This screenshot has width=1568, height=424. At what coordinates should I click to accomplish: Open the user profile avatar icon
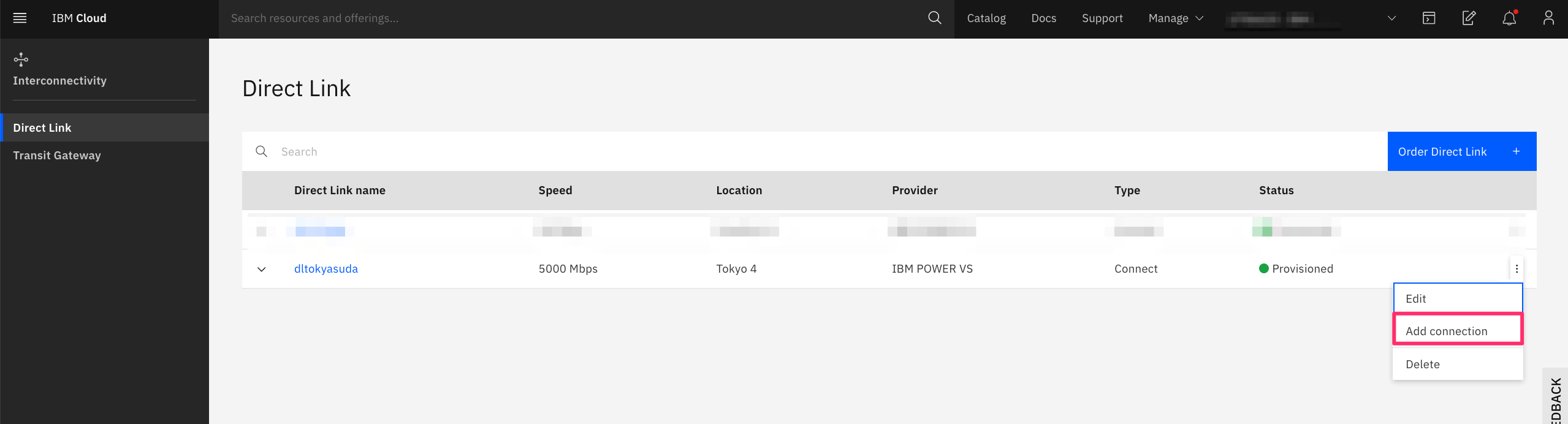click(x=1548, y=18)
